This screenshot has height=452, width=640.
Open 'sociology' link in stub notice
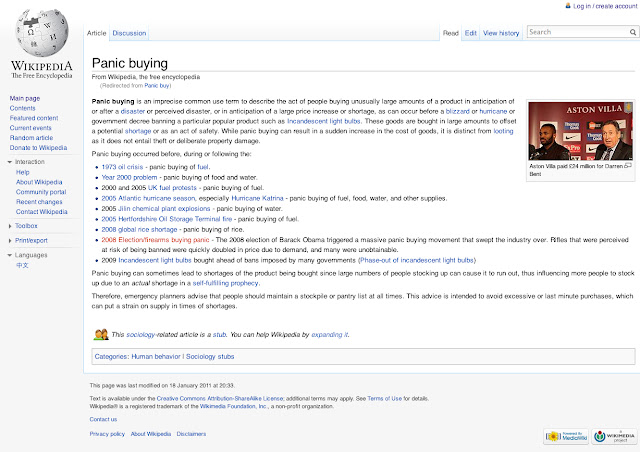point(140,334)
